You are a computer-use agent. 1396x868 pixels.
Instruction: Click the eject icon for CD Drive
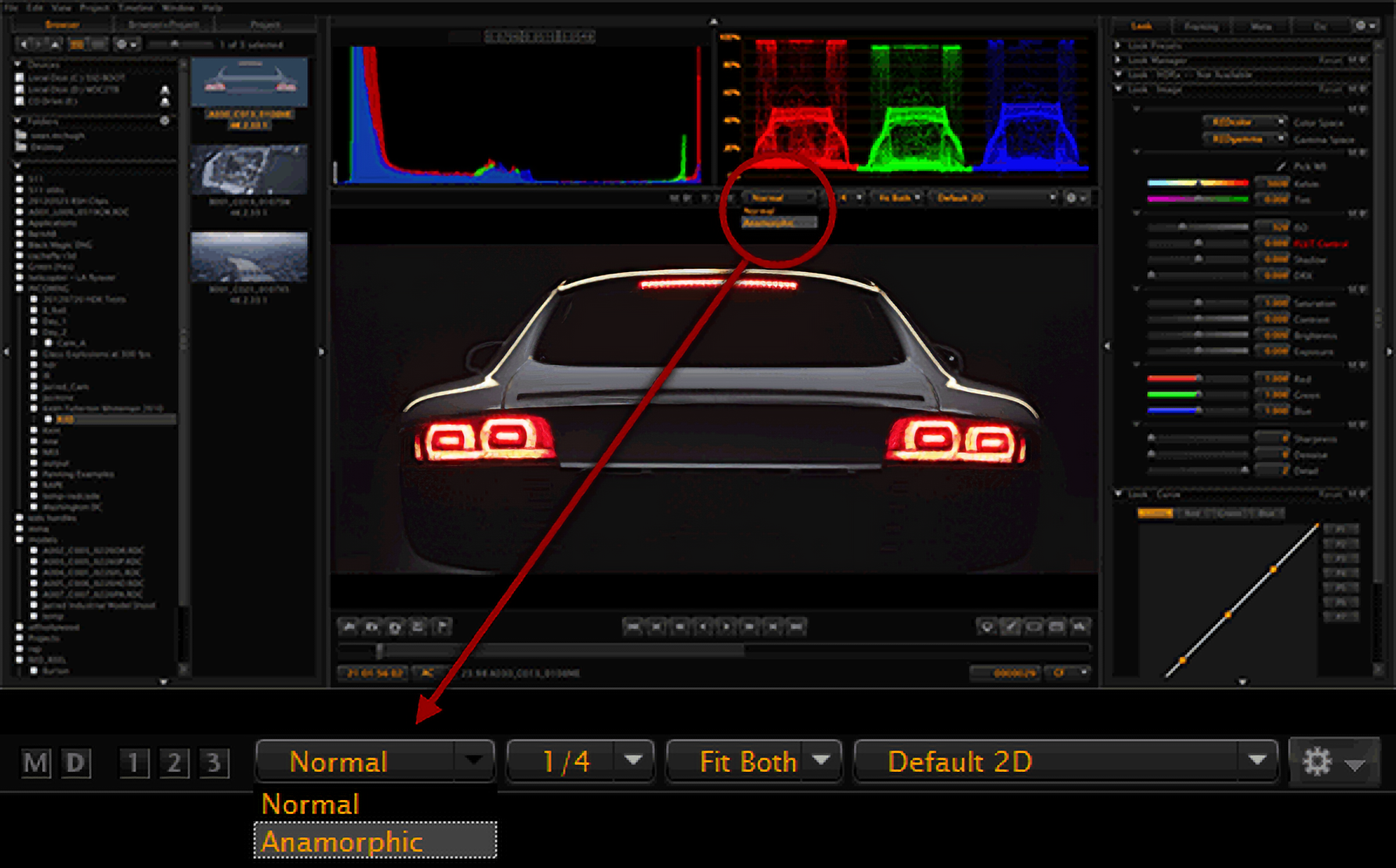[165, 102]
